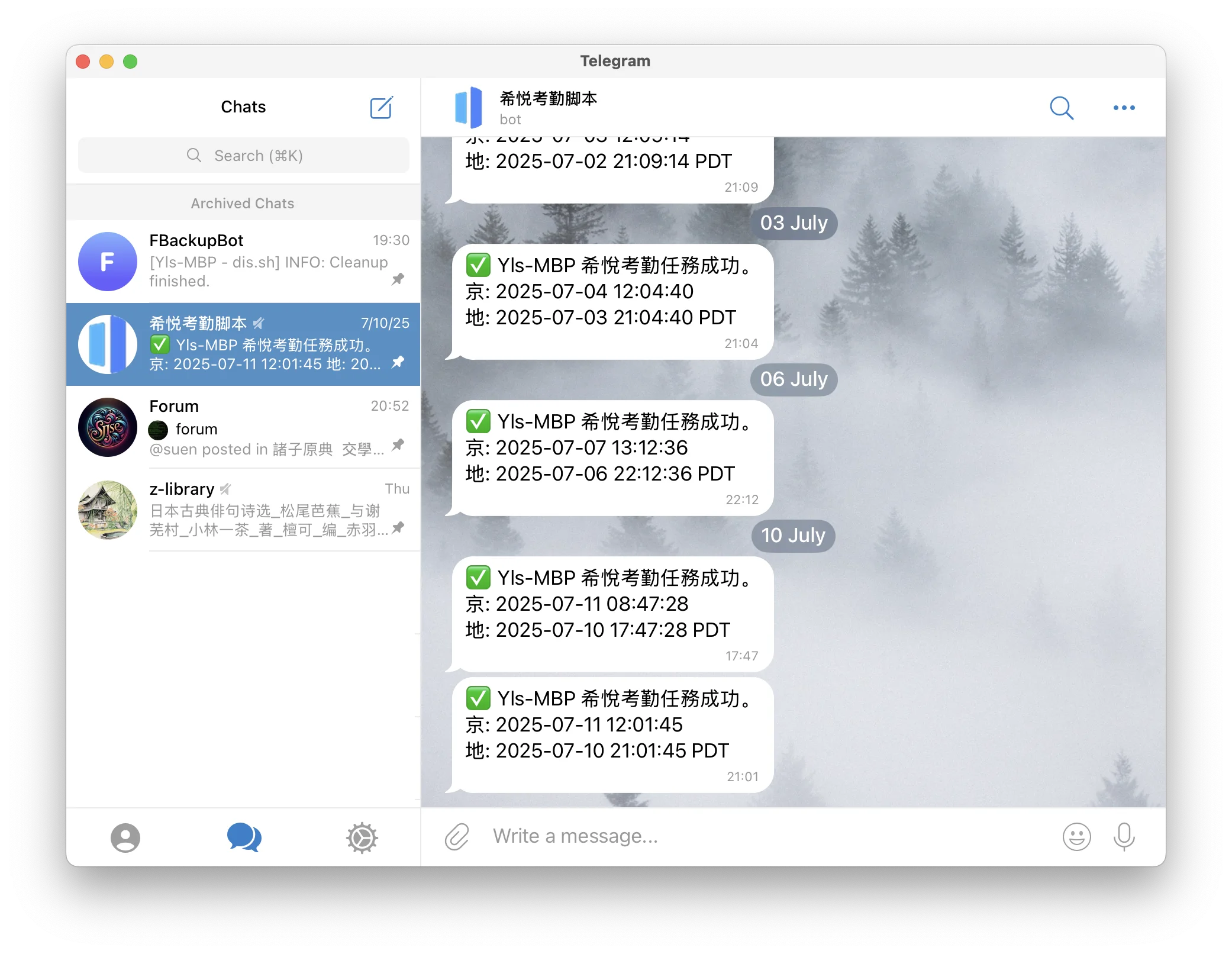
Task: Open the chat options via the ellipsis icon
Action: [x=1124, y=107]
